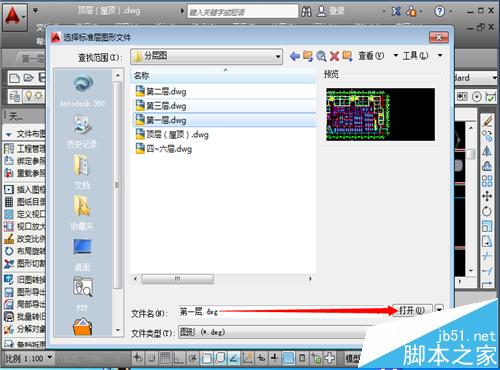
Task: Select the Rotate tool in right toolbar
Action: pos(487,211)
